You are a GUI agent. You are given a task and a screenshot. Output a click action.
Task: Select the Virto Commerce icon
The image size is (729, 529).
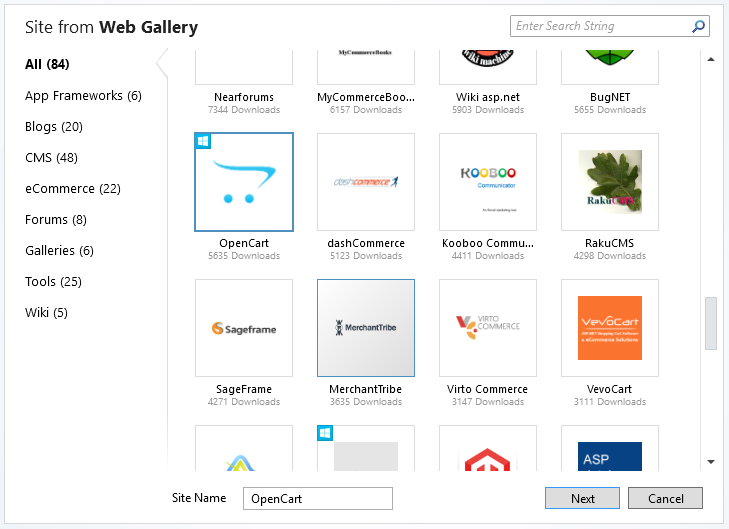click(488, 328)
